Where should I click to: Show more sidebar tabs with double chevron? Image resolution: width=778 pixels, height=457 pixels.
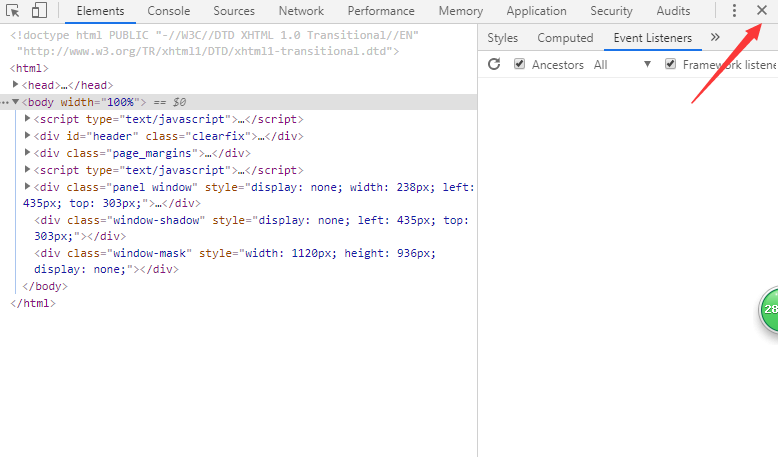point(715,37)
